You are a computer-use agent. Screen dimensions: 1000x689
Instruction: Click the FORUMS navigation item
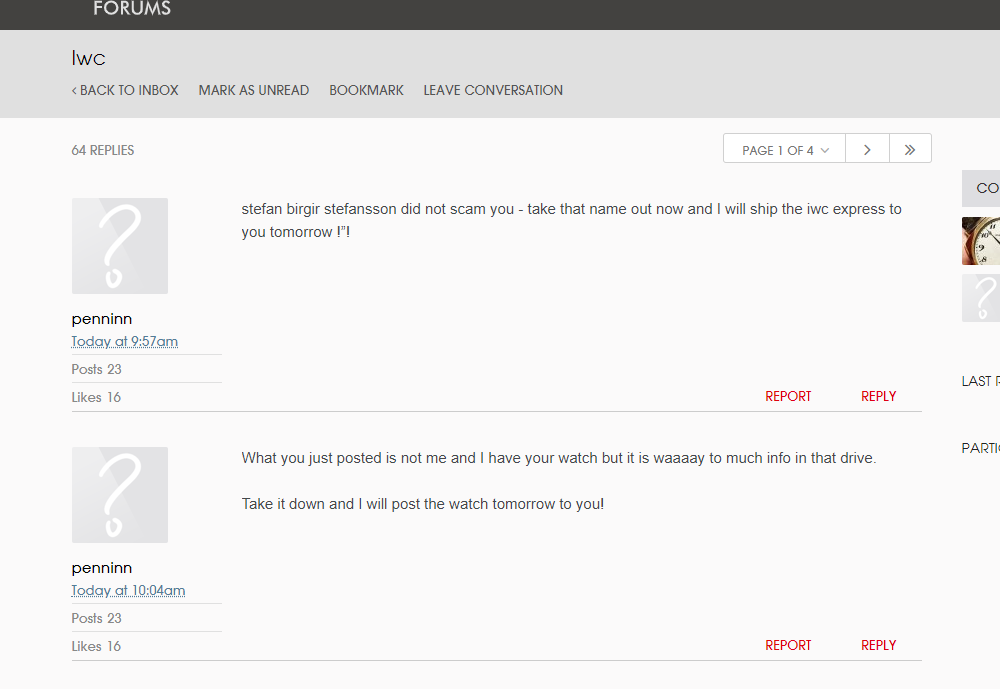pyautogui.click(x=132, y=9)
